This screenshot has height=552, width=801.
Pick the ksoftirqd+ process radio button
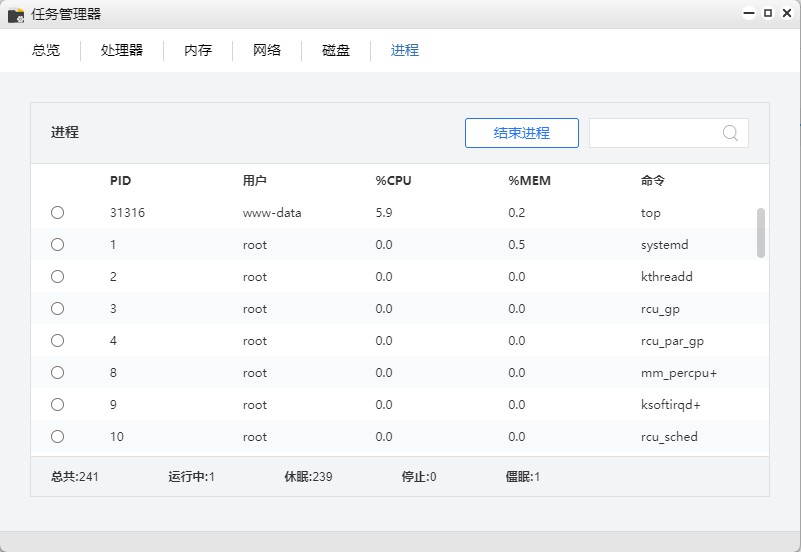tap(57, 405)
